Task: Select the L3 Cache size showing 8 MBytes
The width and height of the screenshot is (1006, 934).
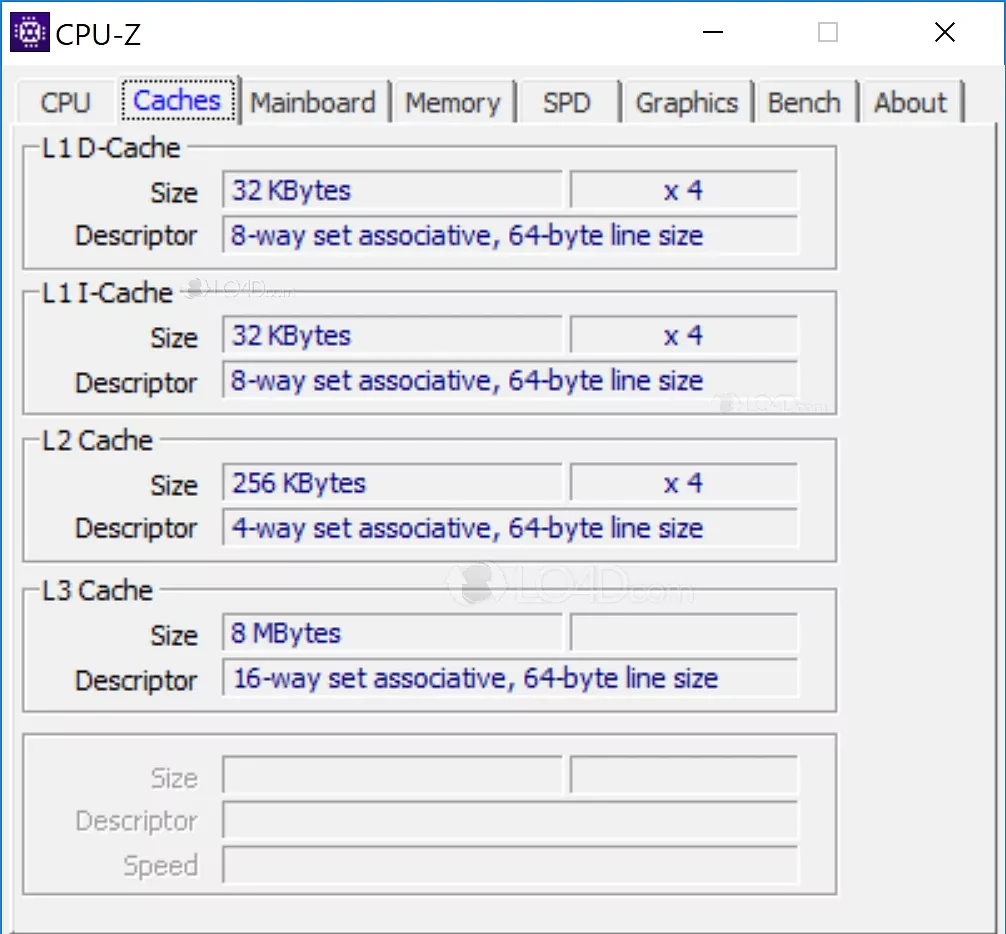Action: pos(393,633)
